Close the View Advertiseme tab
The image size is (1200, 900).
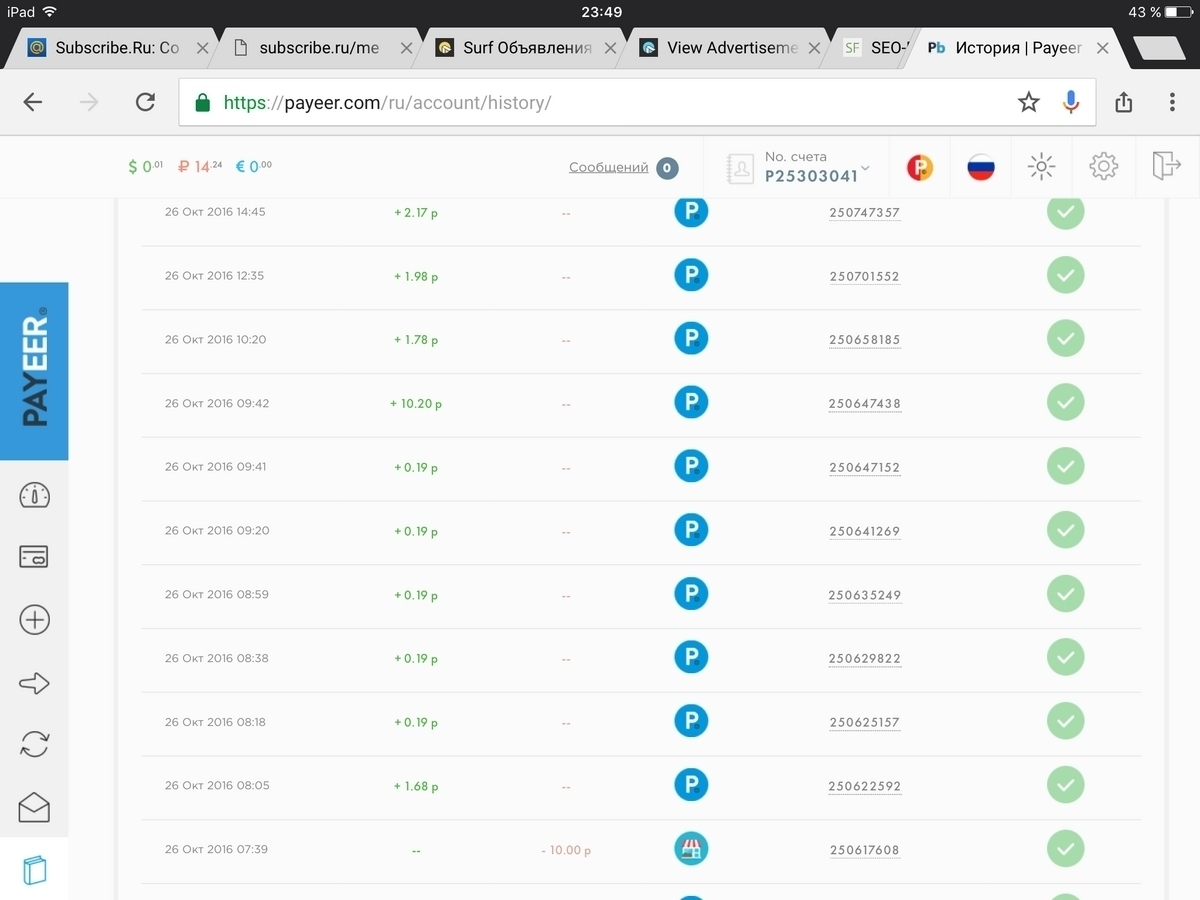point(815,48)
